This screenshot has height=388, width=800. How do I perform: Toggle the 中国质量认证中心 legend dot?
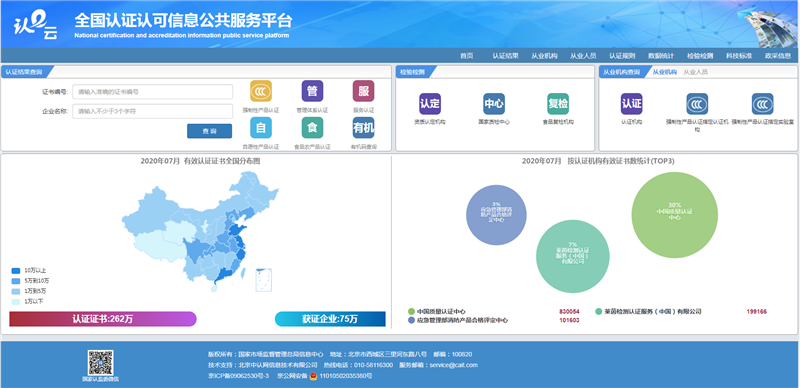pyautogui.click(x=411, y=311)
